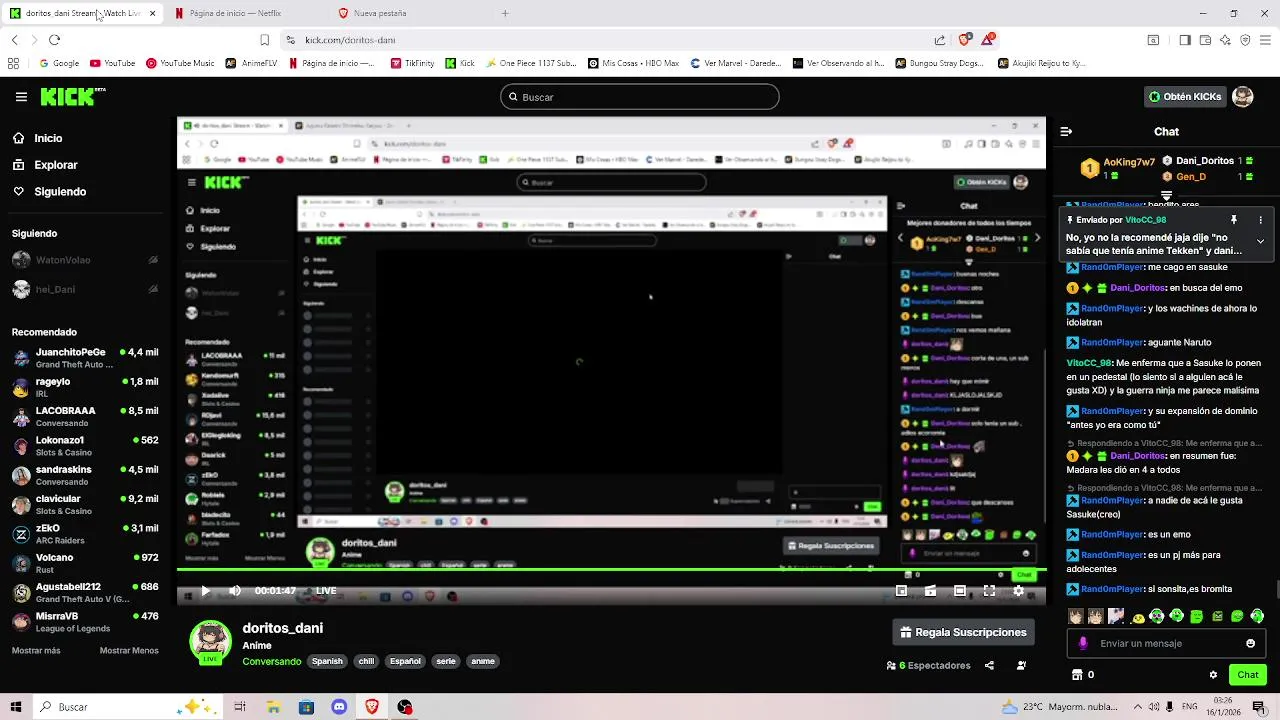The image size is (1280, 720).
Task: Open new browser tab plus button
Action: click(505, 13)
